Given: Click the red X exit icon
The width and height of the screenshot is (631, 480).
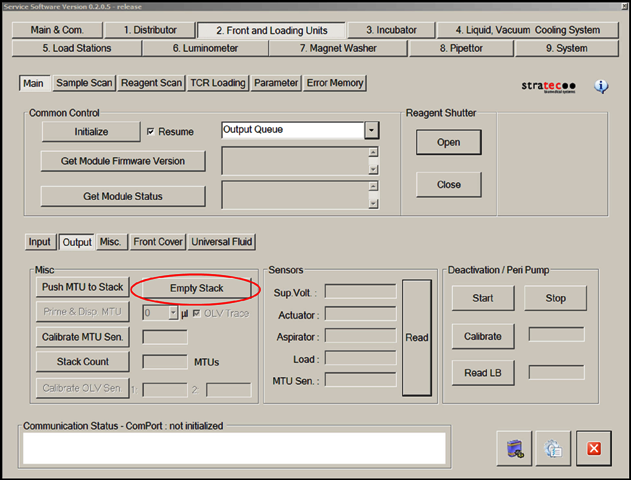Looking at the screenshot, I should pos(593,448).
